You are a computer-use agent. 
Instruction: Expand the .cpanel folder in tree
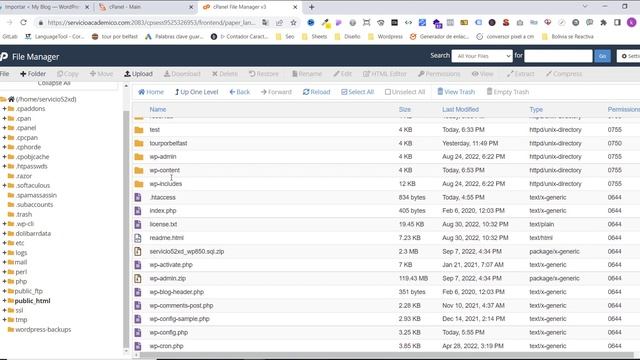click(4, 128)
